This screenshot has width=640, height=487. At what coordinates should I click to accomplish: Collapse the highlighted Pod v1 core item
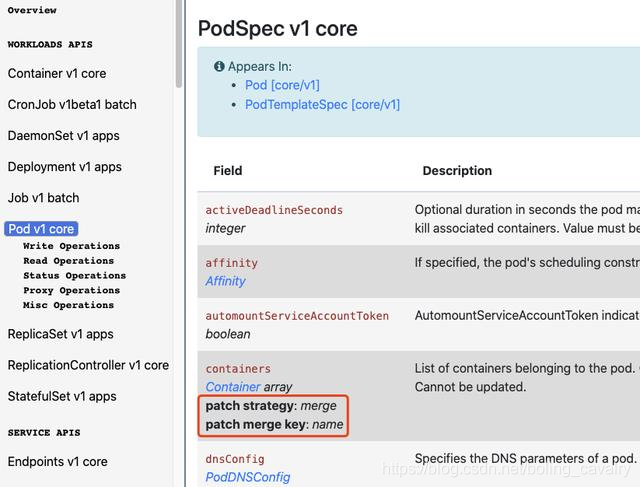click(x=41, y=229)
